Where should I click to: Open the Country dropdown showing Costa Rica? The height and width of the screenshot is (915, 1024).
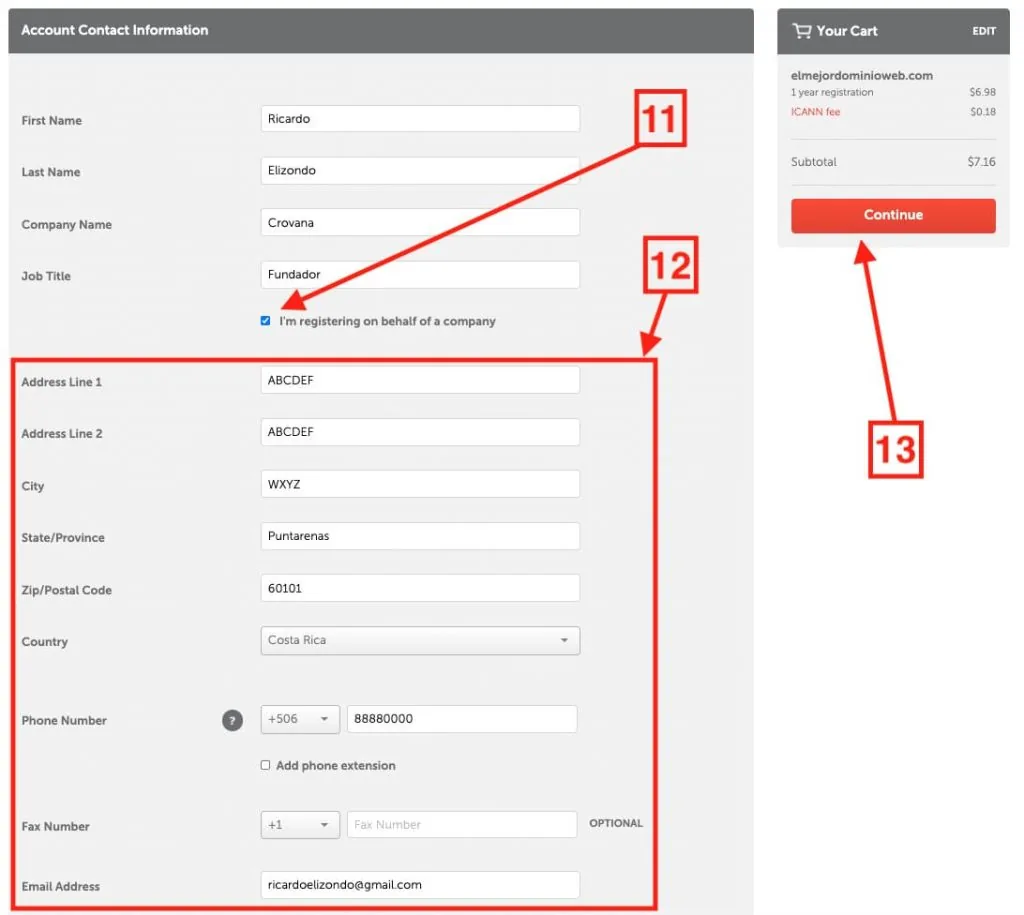(420, 640)
